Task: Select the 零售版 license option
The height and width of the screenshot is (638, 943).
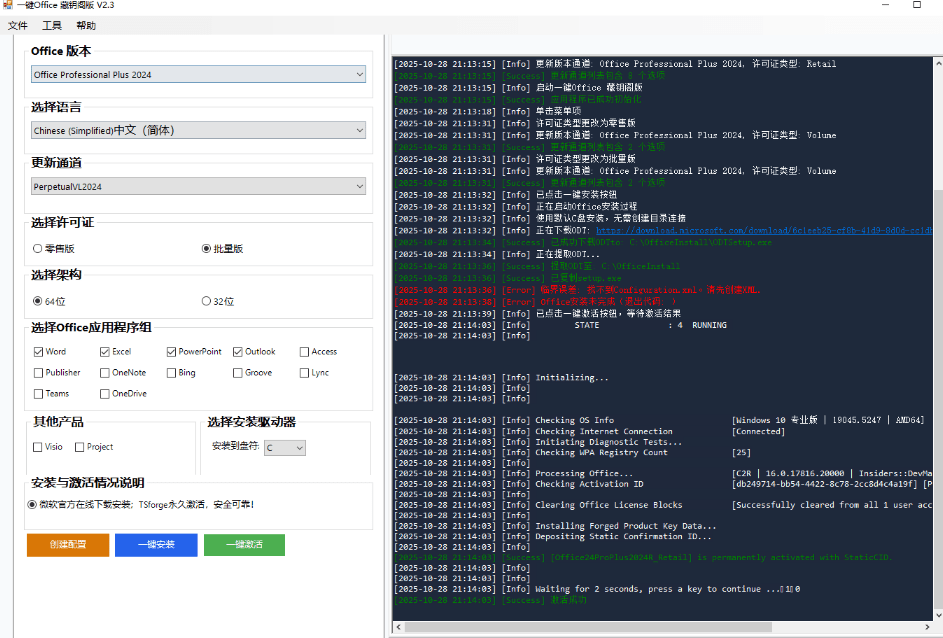Action: (35, 249)
